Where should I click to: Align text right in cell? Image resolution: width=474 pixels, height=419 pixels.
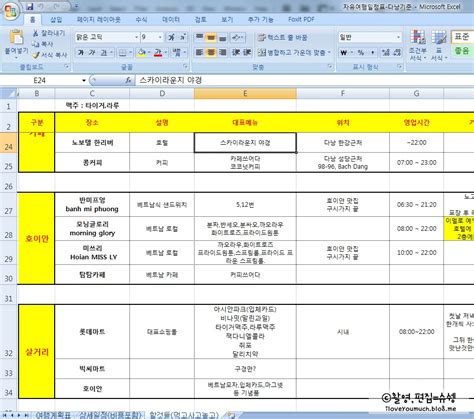tap(222, 52)
